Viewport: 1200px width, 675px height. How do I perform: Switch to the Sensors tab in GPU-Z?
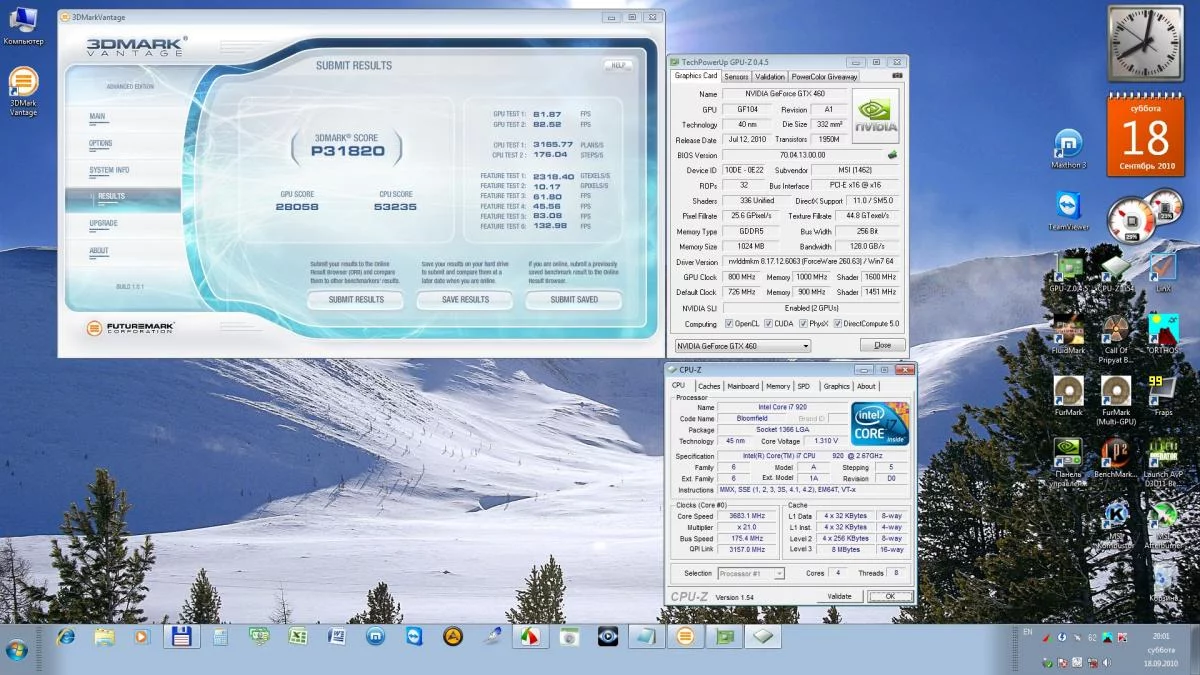point(736,76)
